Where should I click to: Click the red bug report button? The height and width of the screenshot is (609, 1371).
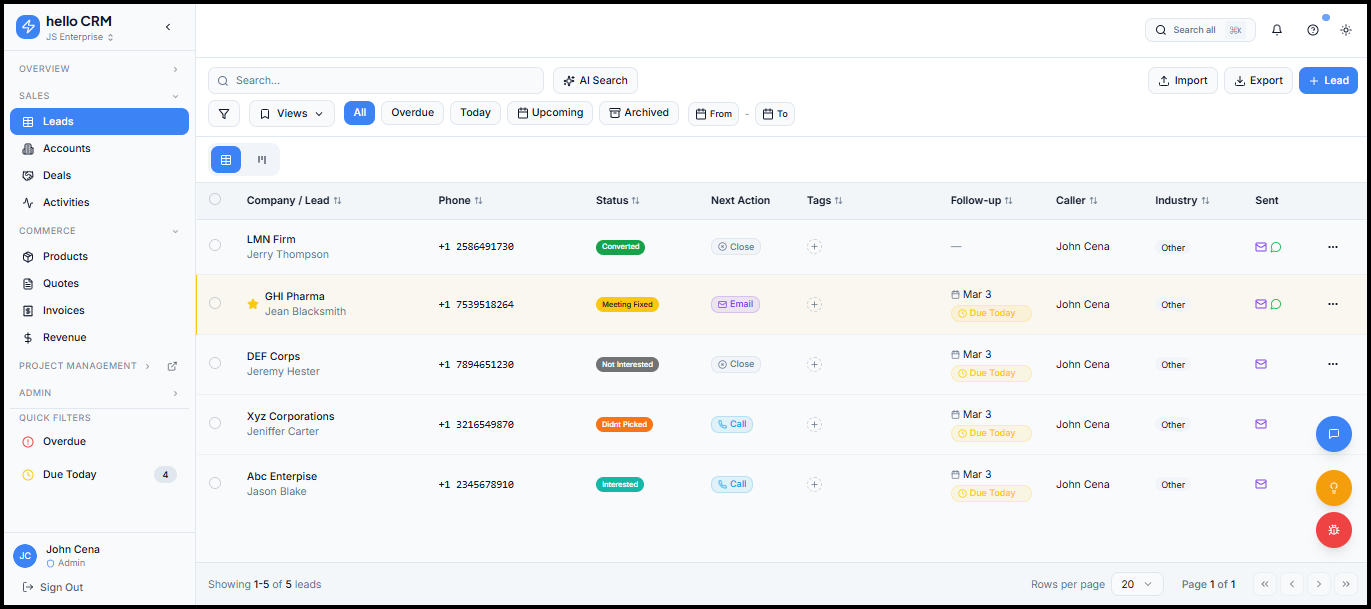1334,530
